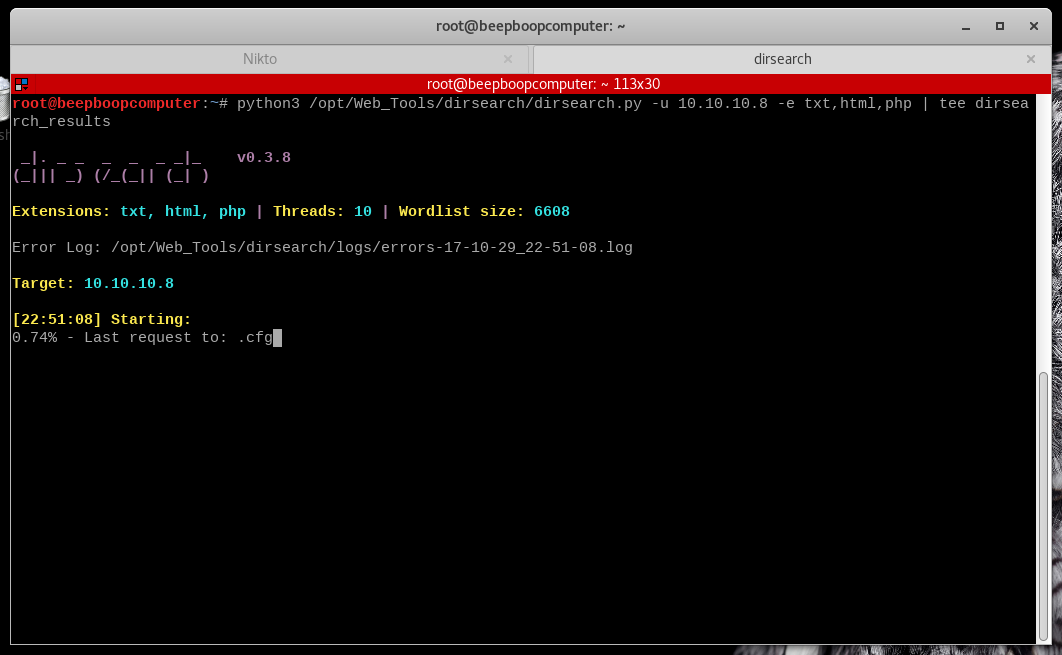Image resolution: width=1062 pixels, height=655 pixels.
Task: Click the Wordlist size value 6608
Action: point(551,211)
